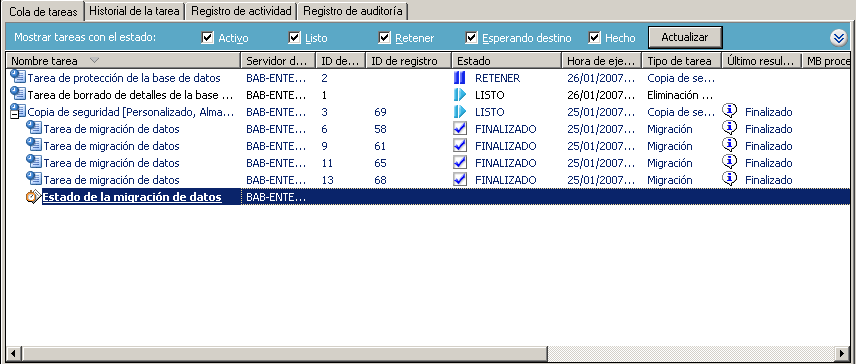Click the RETENER pause status icon
This screenshot has height=364, width=856.
click(460, 77)
